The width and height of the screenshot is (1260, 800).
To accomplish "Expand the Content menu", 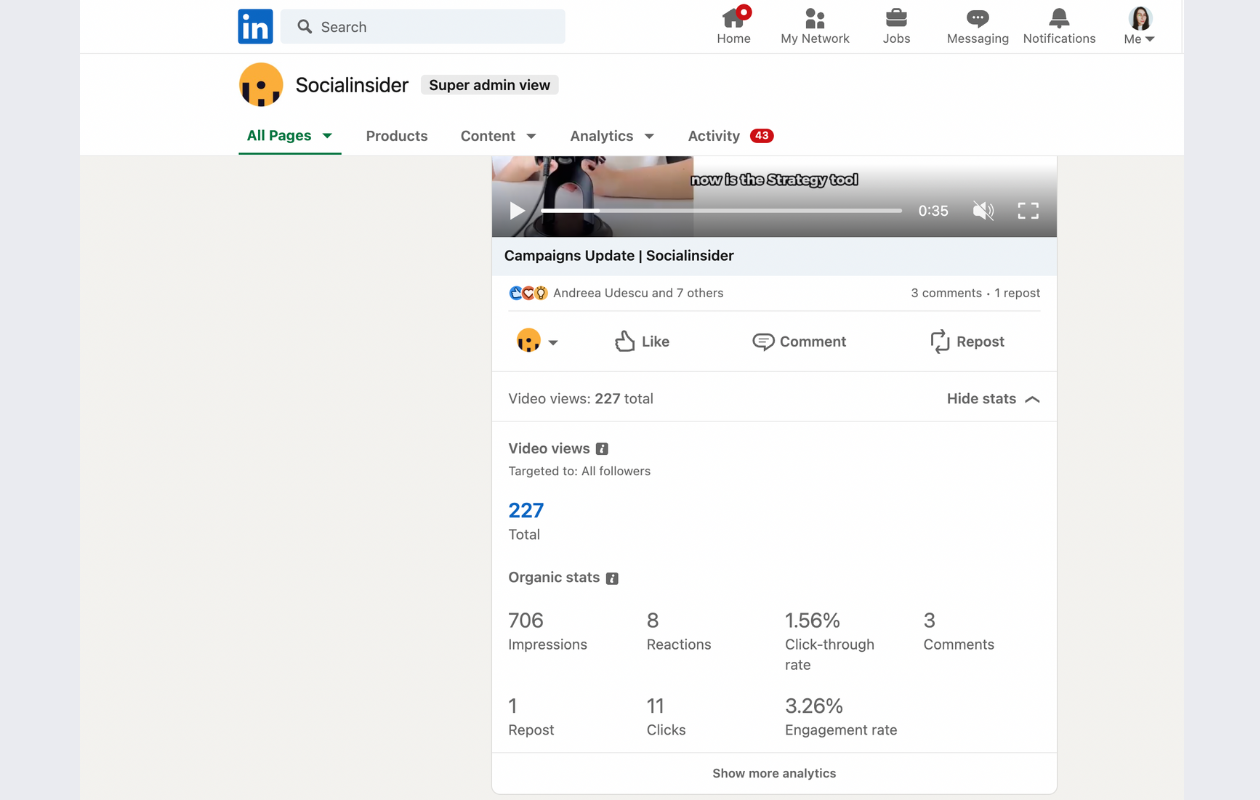I will [x=498, y=136].
